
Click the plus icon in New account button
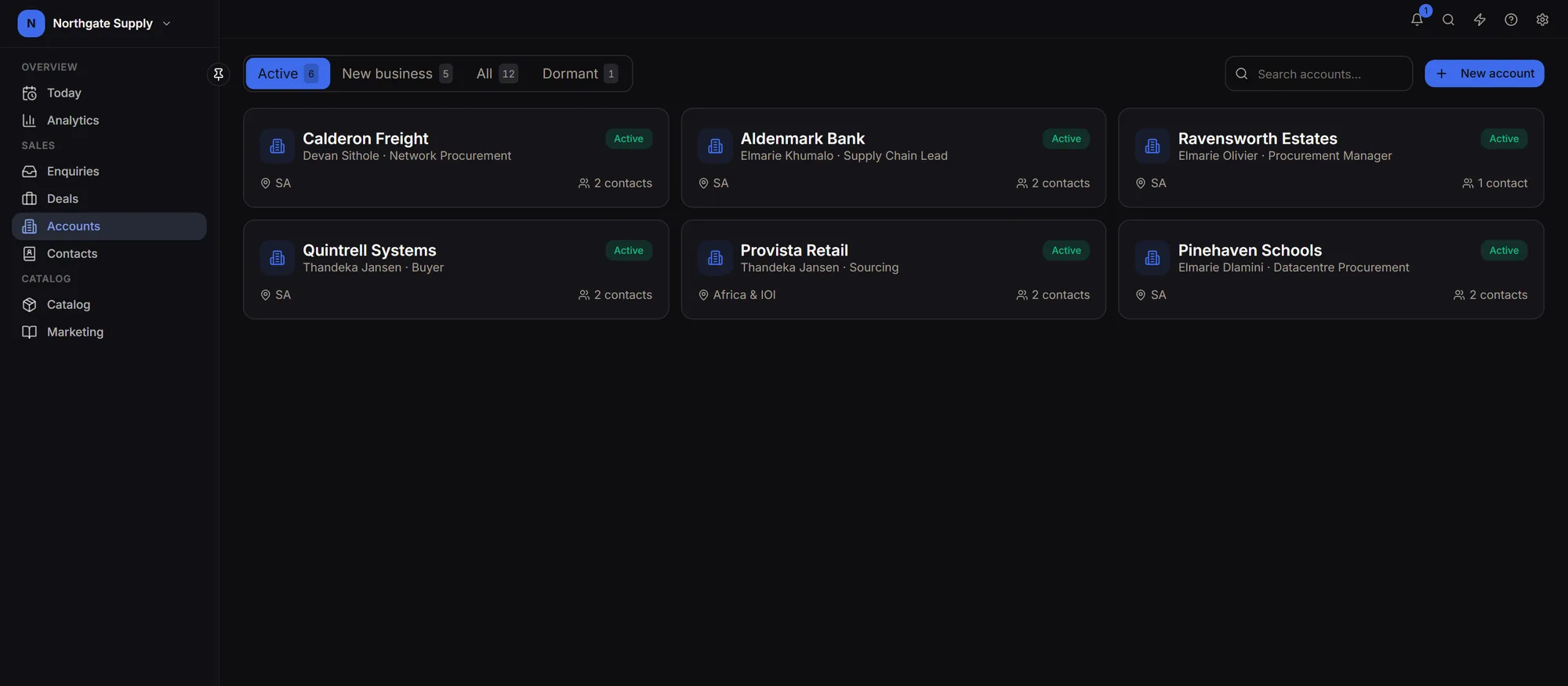pos(1441,74)
